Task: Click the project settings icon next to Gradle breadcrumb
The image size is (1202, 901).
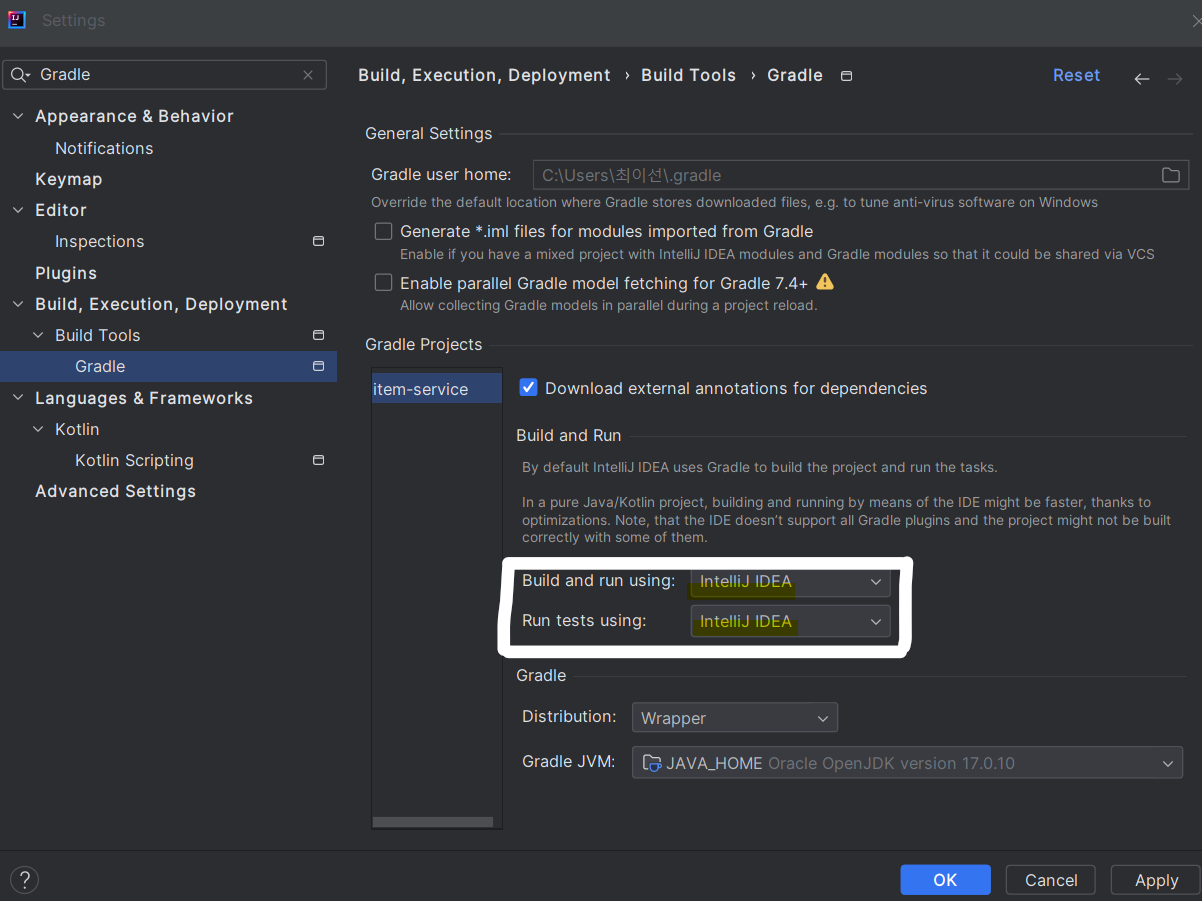Action: pyautogui.click(x=846, y=76)
